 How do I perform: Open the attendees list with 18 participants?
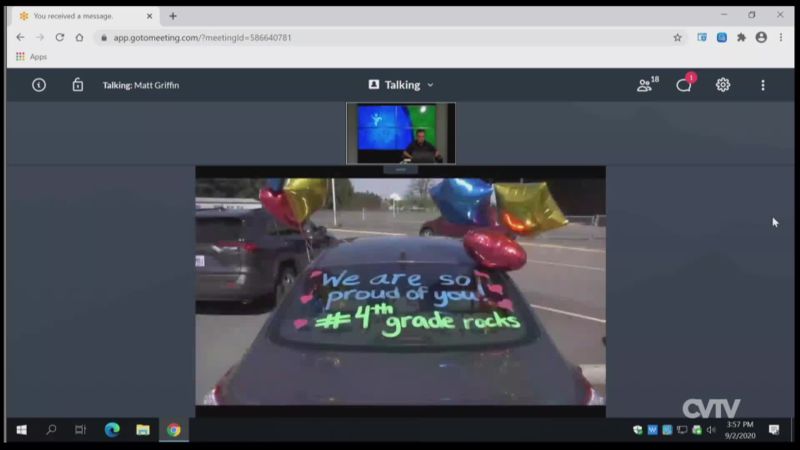point(647,85)
